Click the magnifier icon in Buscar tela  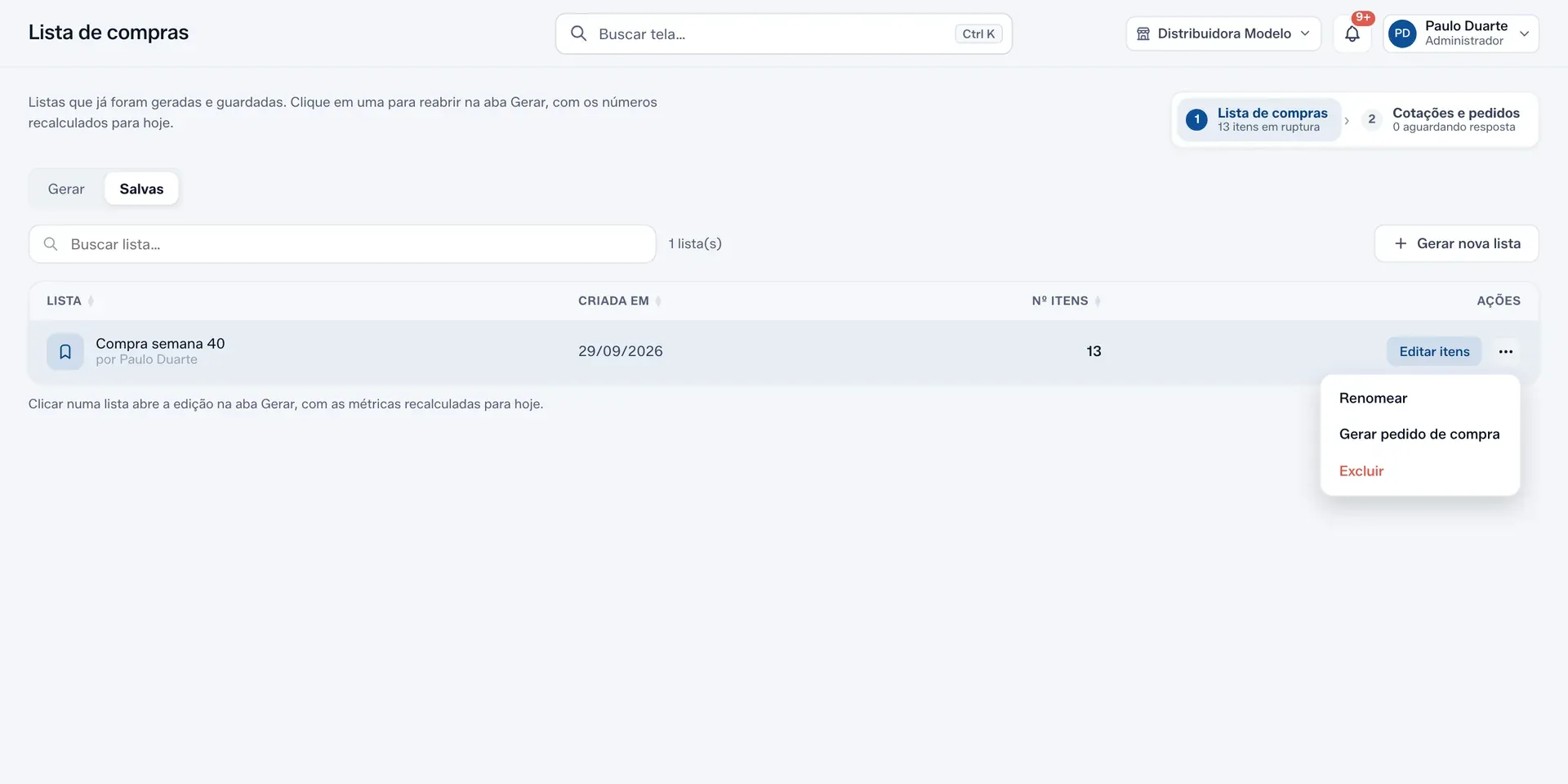(578, 33)
